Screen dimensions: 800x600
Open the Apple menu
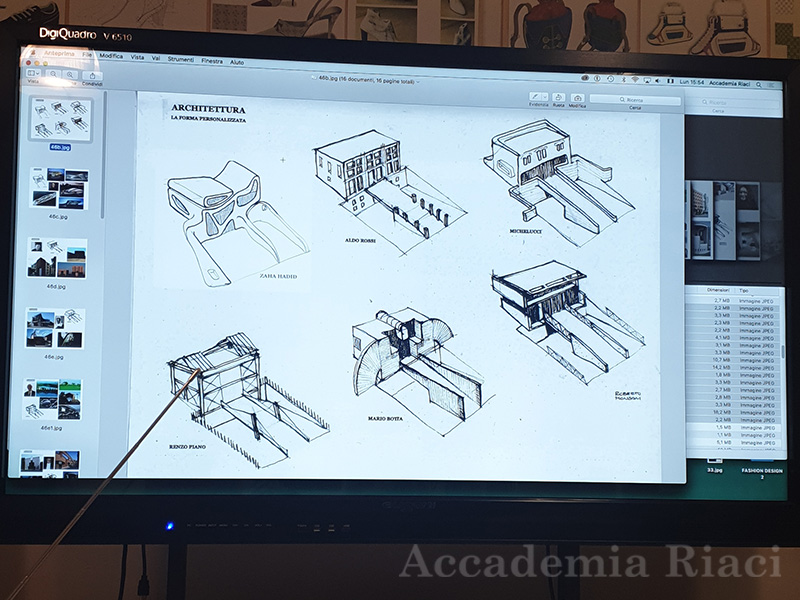(x=32, y=52)
